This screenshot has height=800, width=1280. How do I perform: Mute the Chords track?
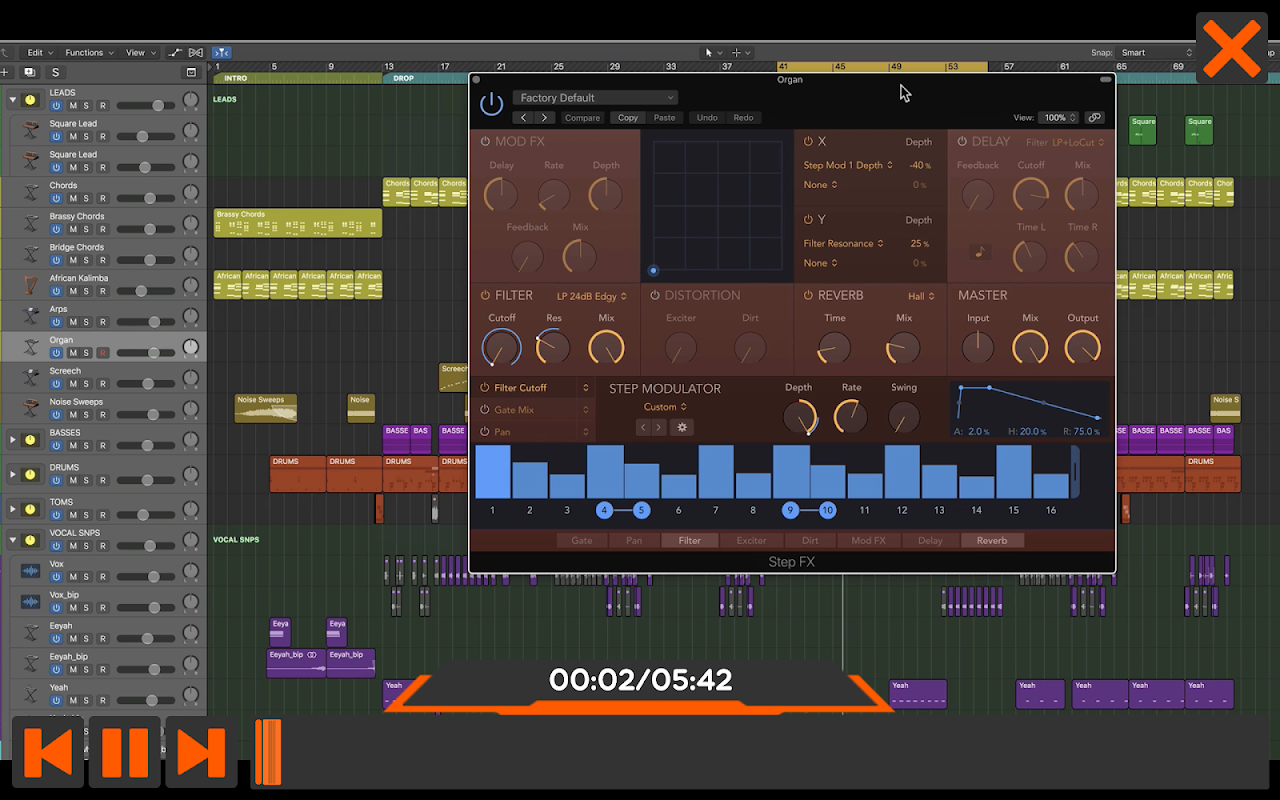(x=73, y=198)
